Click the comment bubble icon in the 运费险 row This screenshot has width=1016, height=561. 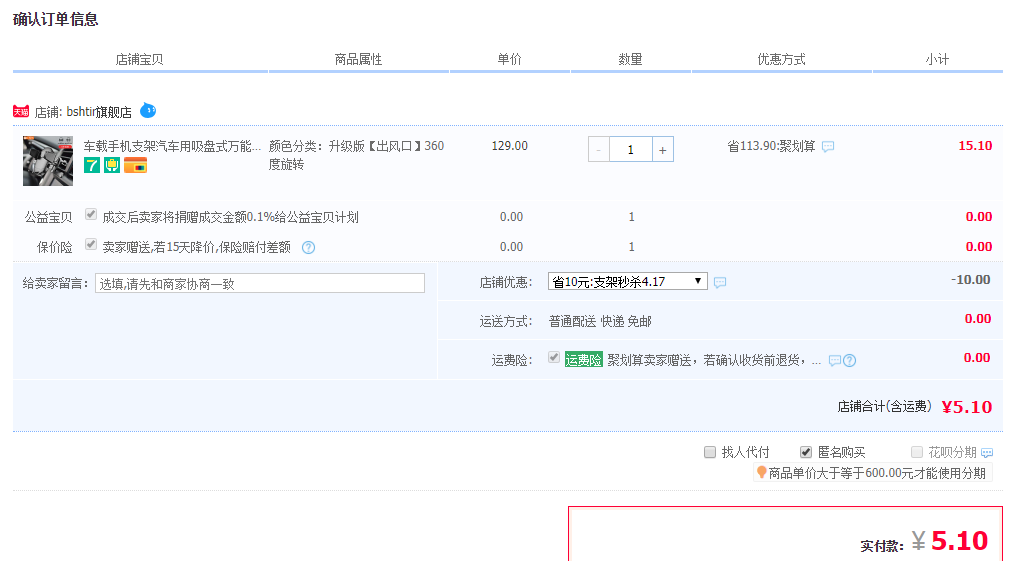835,361
